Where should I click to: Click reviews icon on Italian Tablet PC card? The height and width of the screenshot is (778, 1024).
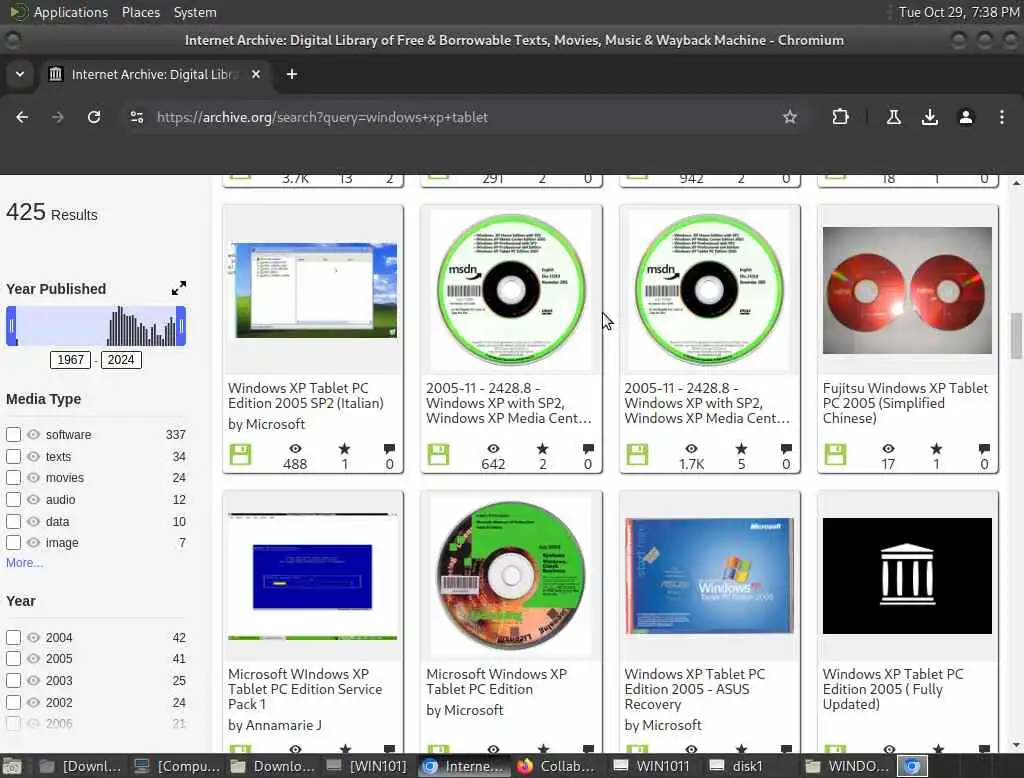point(389,449)
